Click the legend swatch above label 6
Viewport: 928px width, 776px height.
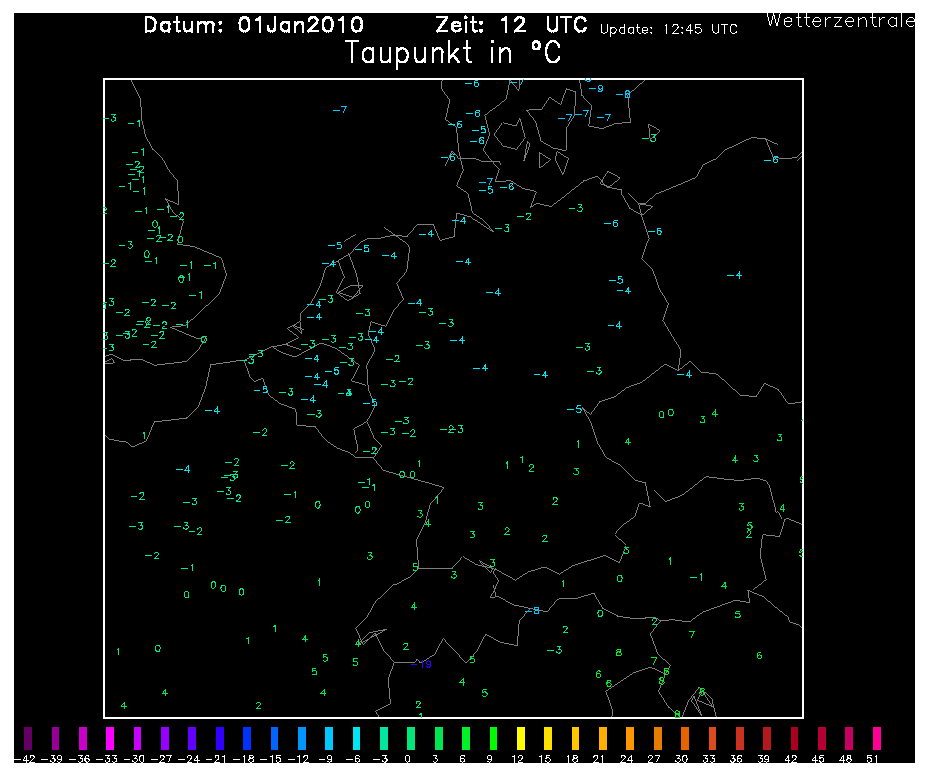point(466,738)
